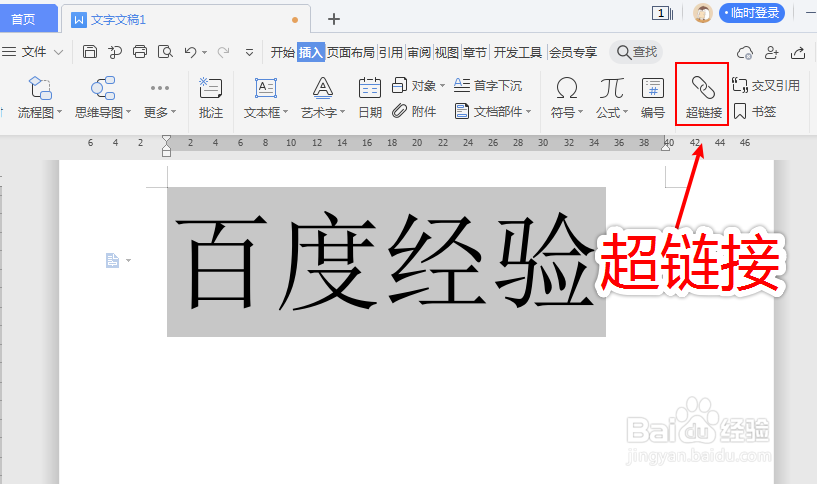Insert an Attachment (附件)
Viewport: 817px width, 484px height.
(x=414, y=111)
